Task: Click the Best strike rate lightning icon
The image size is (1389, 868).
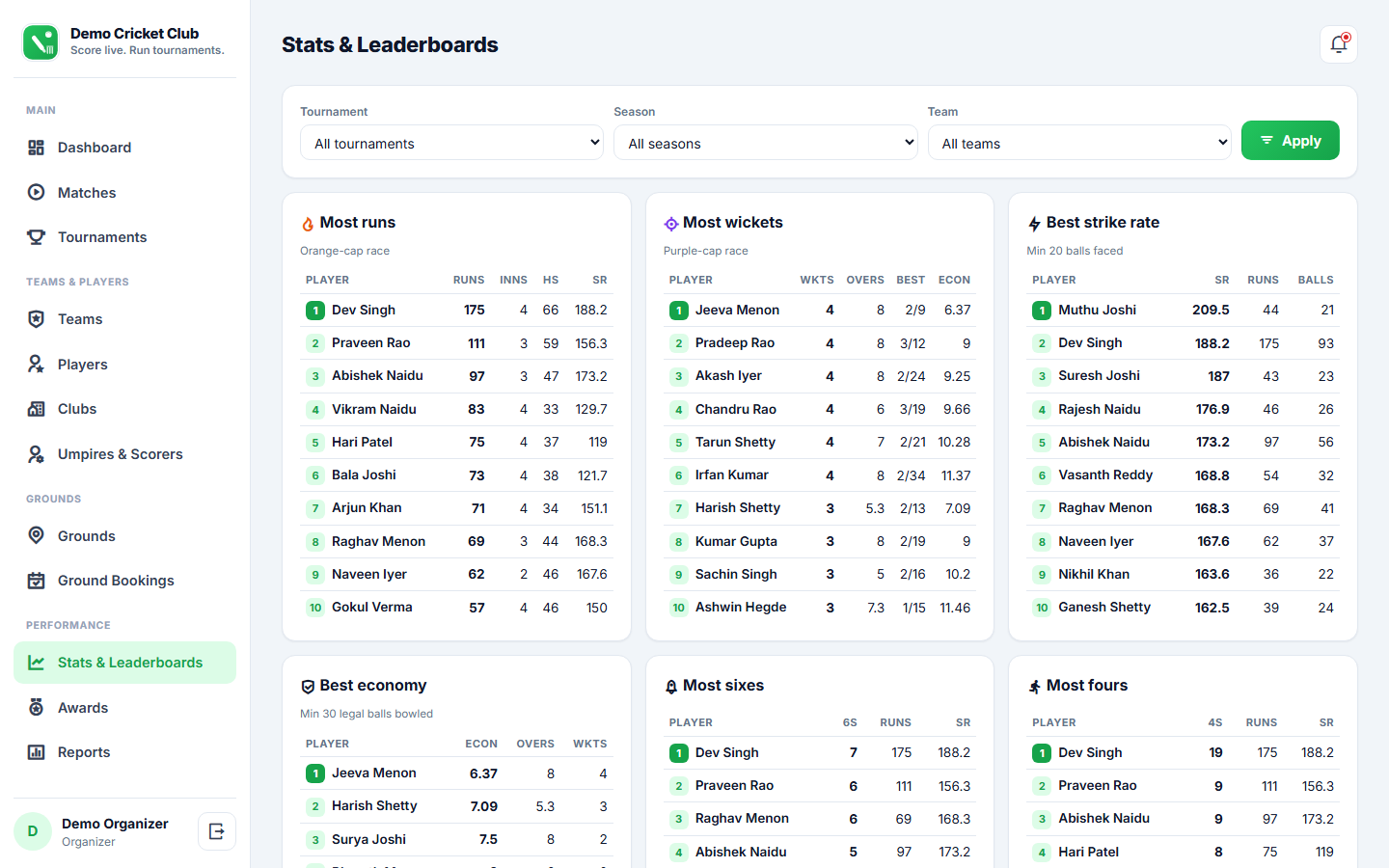Action: (x=1034, y=224)
